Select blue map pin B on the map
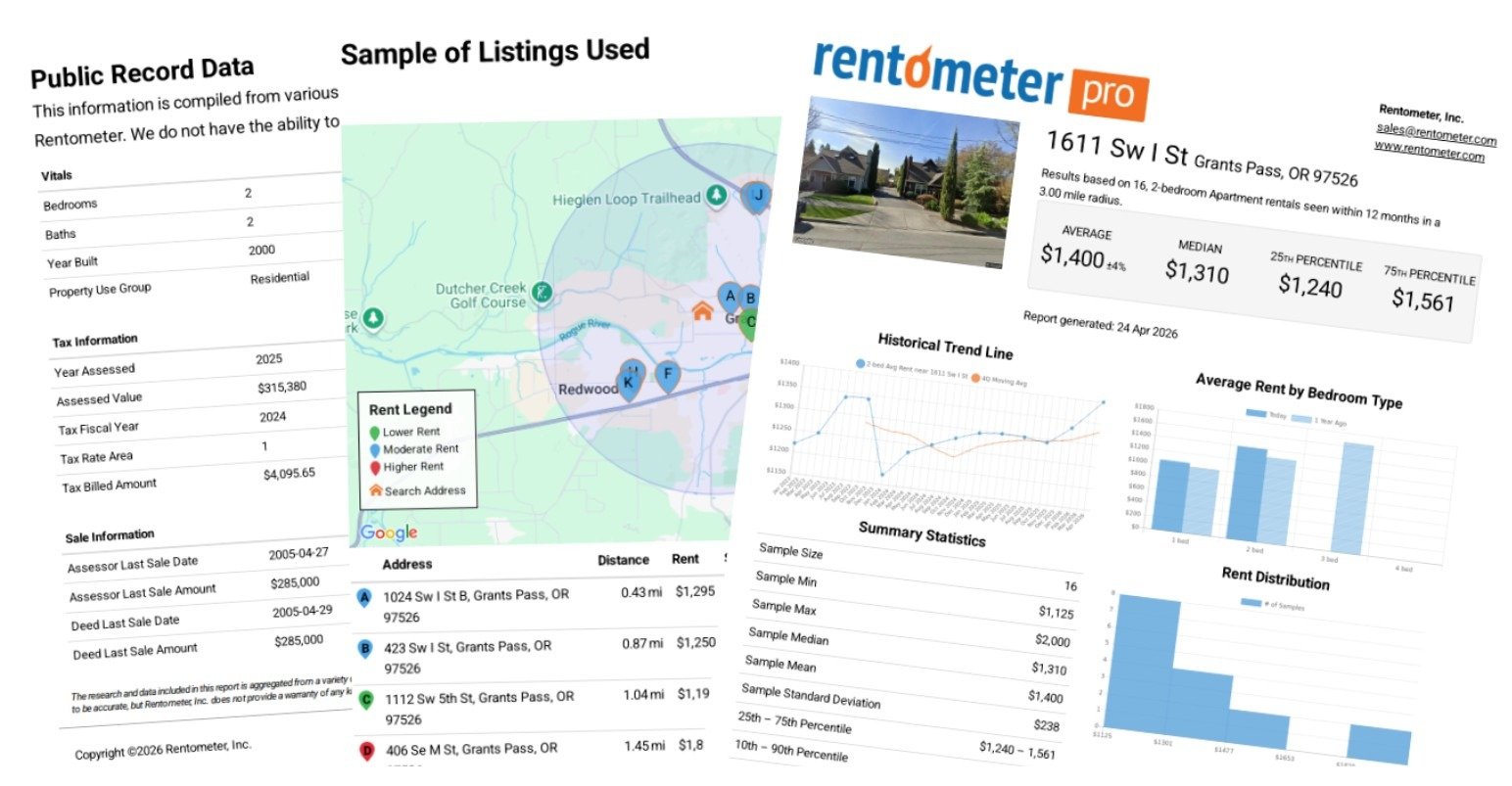 click(751, 300)
